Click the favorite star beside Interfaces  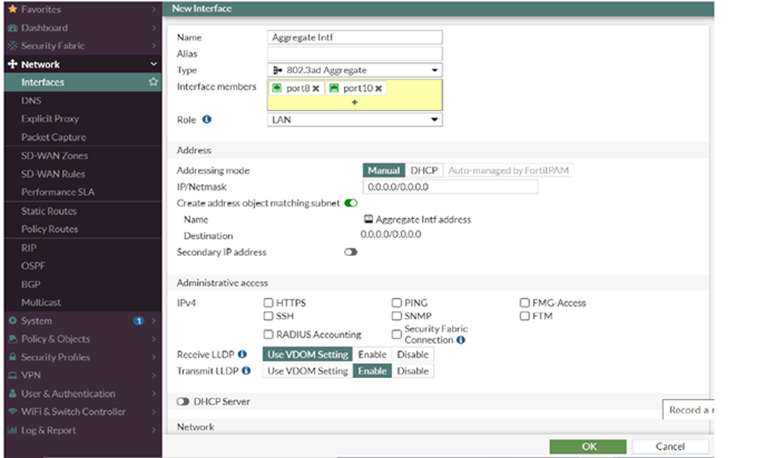click(153, 82)
